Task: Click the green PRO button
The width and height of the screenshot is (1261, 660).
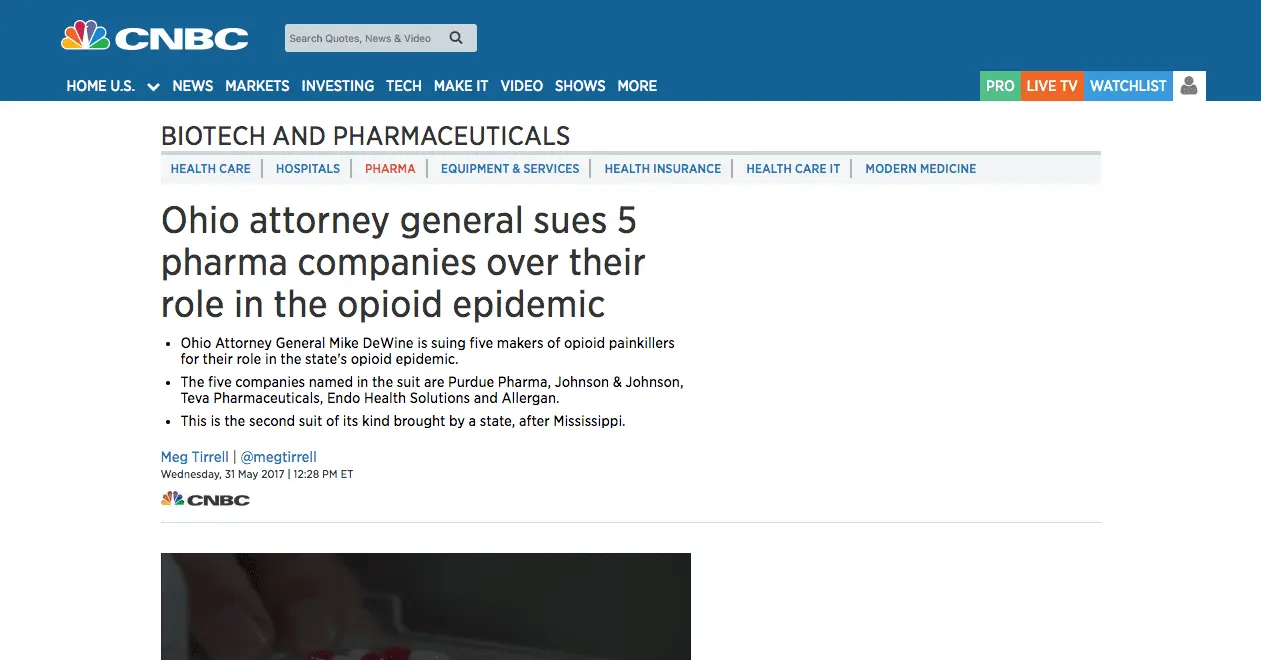Action: point(1000,86)
